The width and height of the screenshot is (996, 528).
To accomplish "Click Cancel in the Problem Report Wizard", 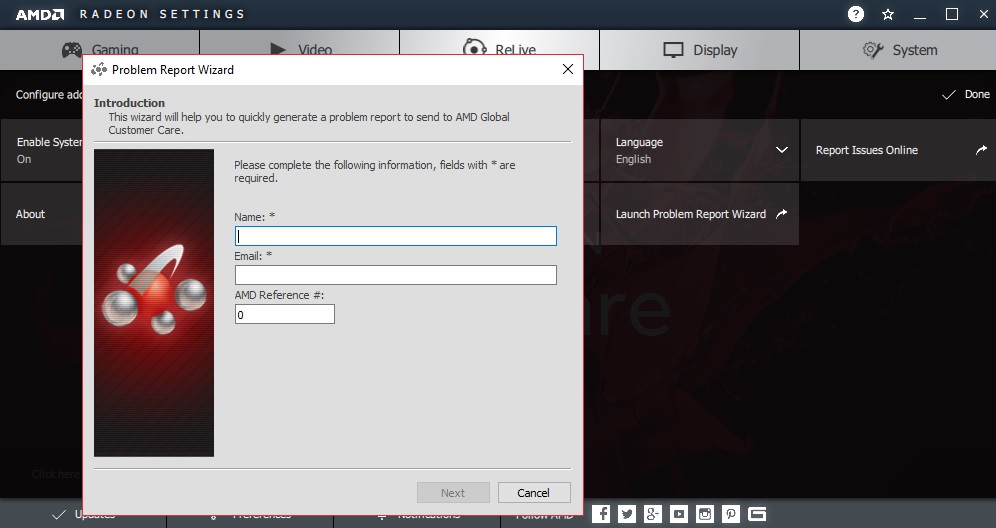I will pyautogui.click(x=533, y=492).
